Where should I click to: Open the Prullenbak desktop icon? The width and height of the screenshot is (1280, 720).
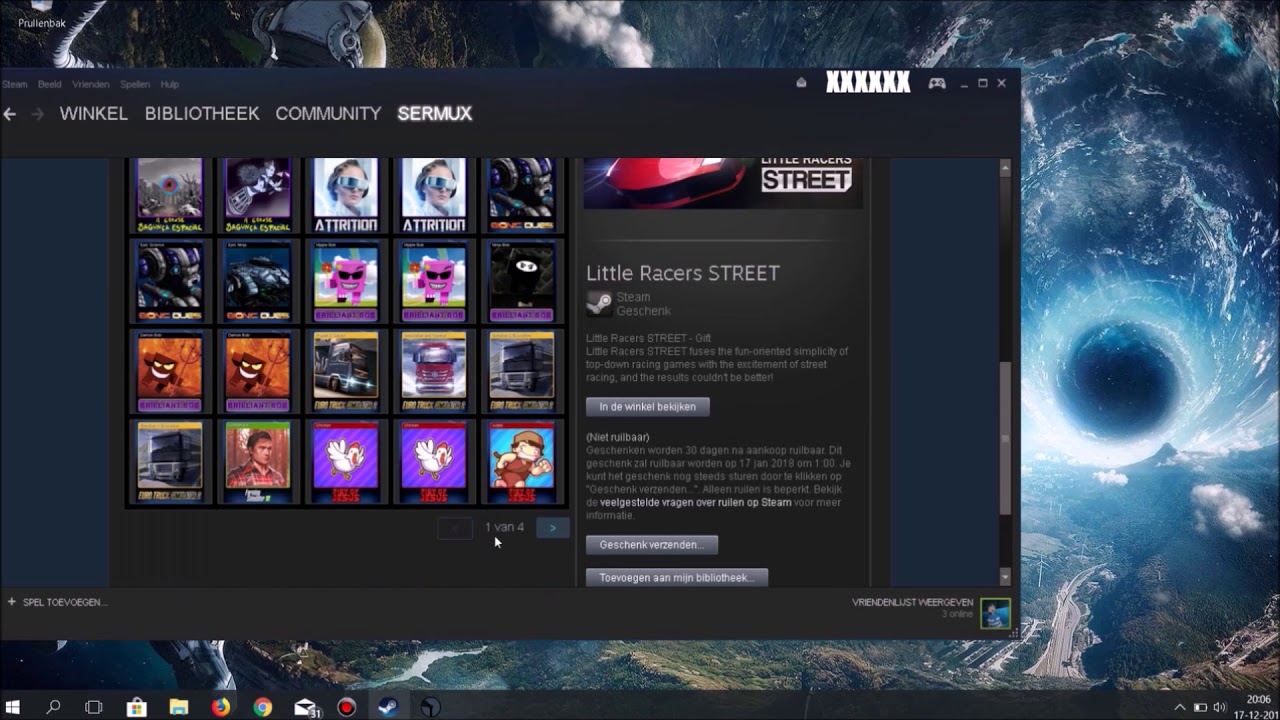[41, 15]
